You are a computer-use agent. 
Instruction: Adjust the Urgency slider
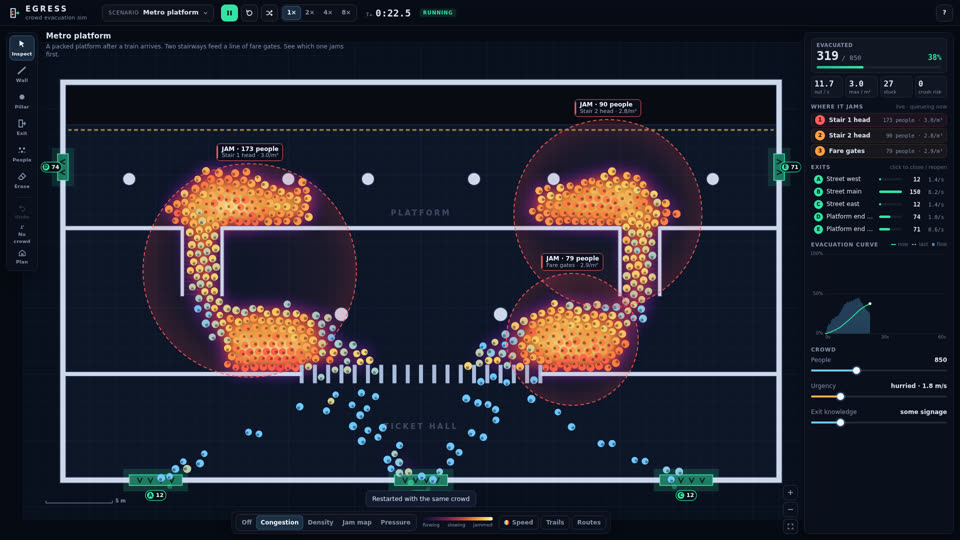click(x=879, y=397)
